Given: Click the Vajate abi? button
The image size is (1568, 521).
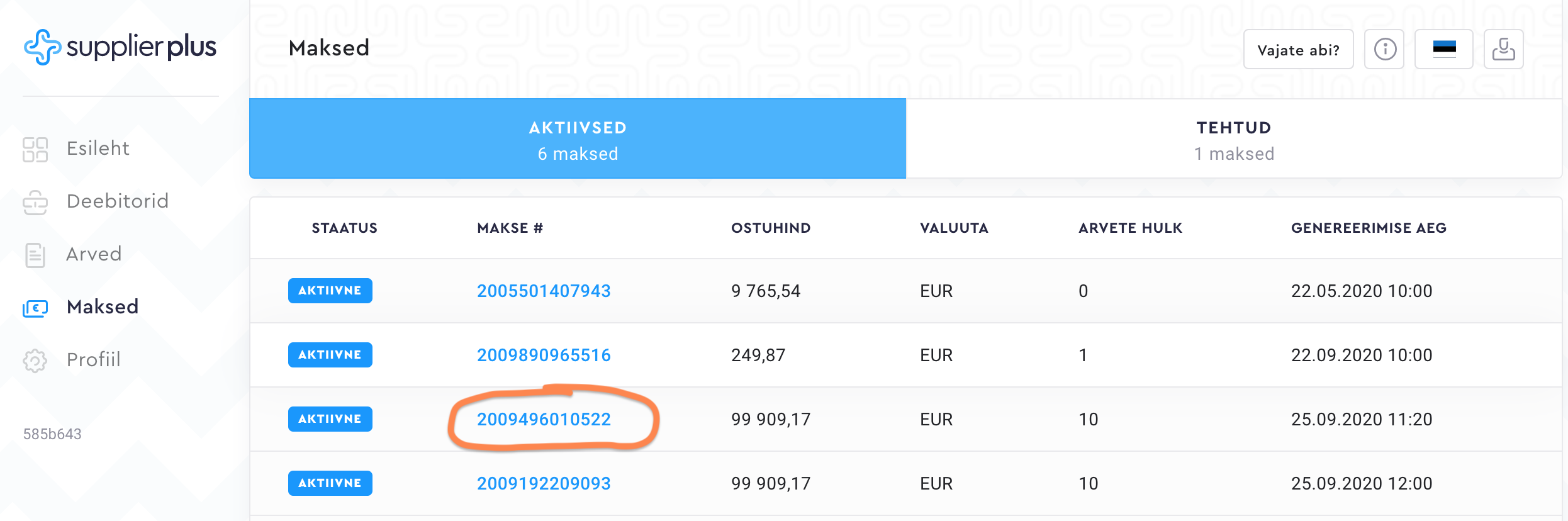Looking at the screenshot, I should click(x=1298, y=50).
